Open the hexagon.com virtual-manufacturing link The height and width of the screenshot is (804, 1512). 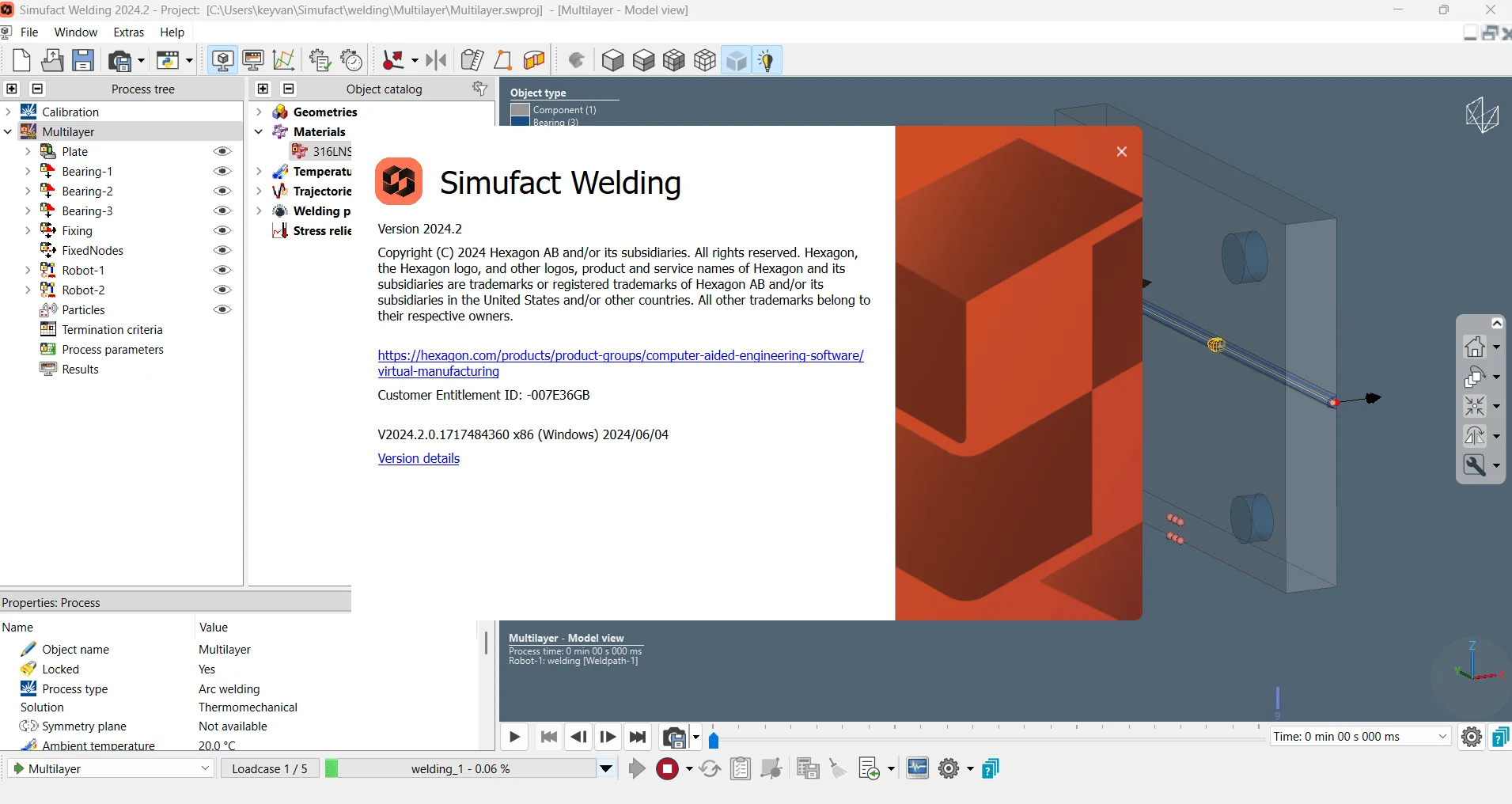pos(620,363)
